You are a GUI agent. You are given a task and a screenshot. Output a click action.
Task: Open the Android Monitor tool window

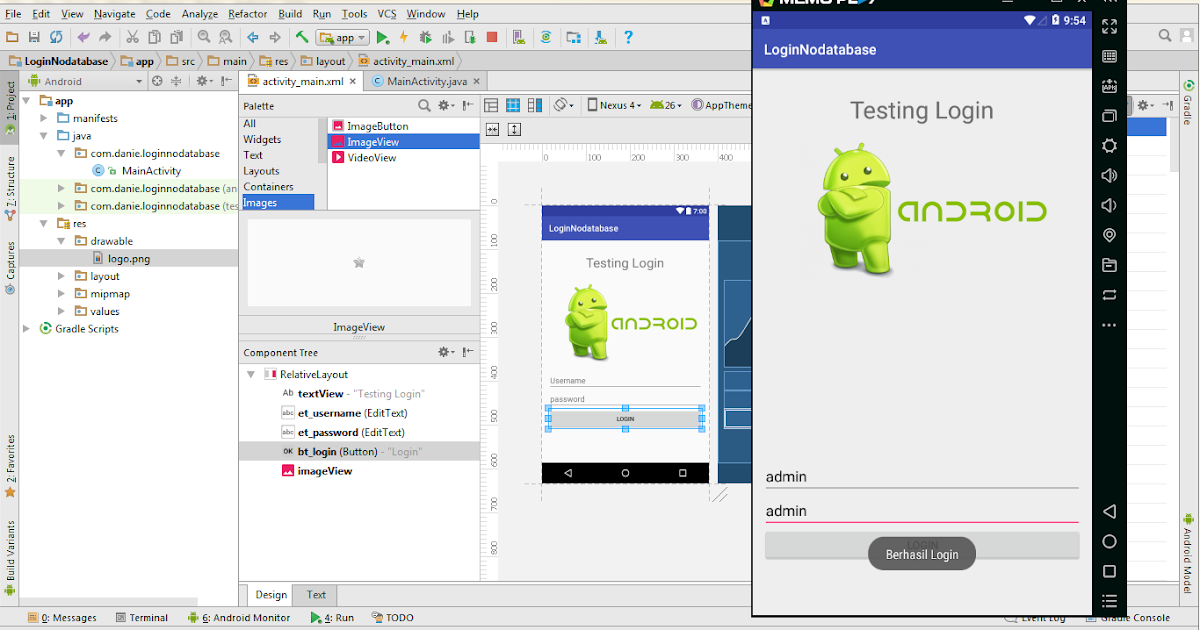coord(238,618)
